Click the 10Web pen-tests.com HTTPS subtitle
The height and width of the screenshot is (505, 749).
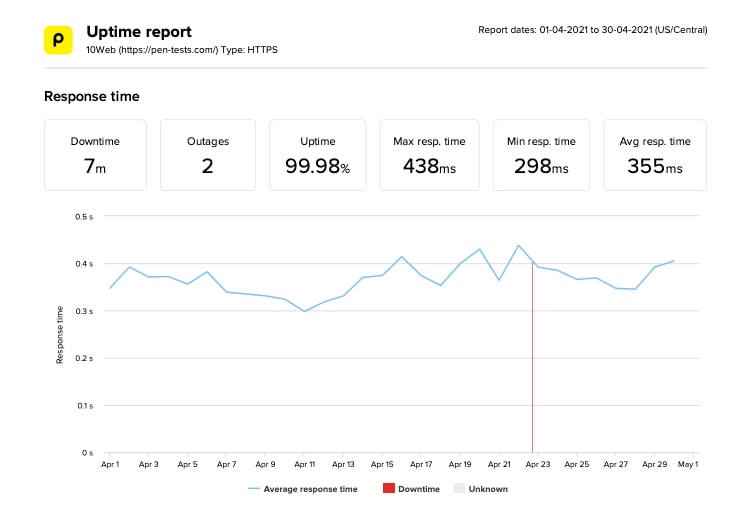pyautogui.click(x=182, y=50)
